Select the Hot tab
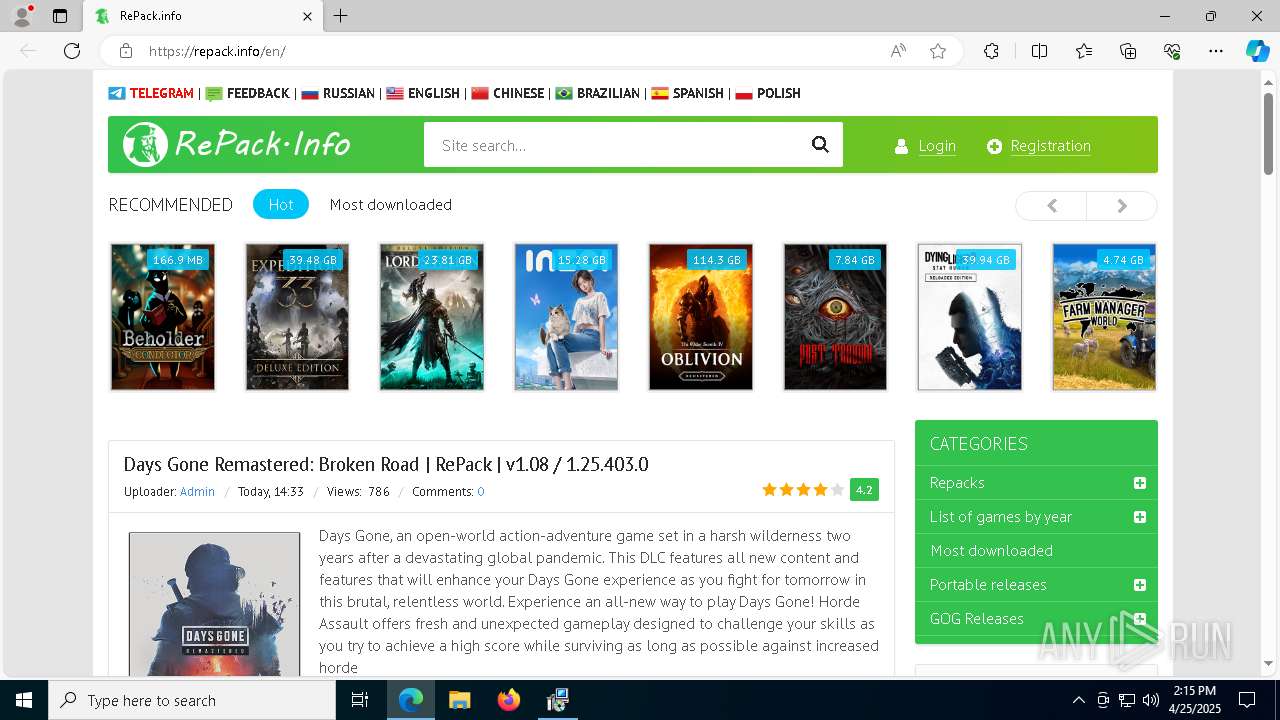The height and width of the screenshot is (720, 1280). click(x=281, y=204)
